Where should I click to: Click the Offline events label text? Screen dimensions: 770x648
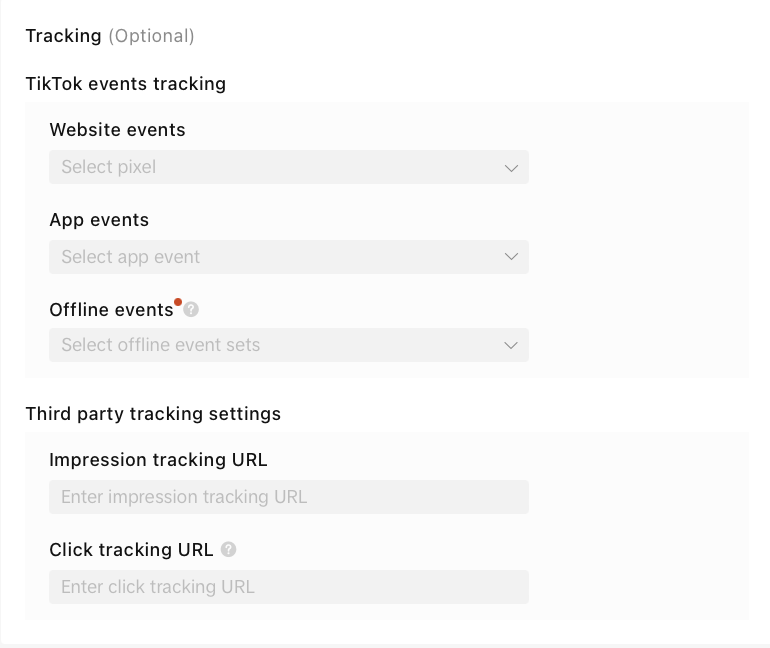111,310
